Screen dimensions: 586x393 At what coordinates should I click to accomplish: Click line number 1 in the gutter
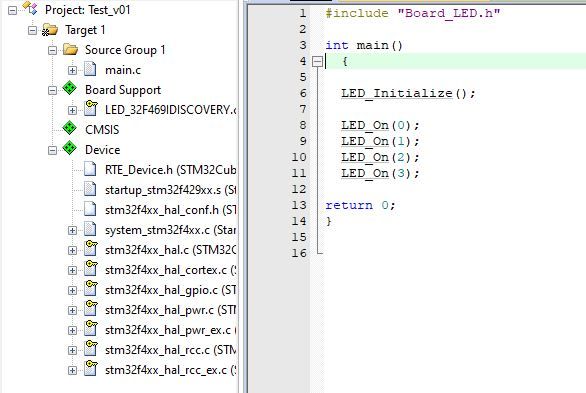pos(303,13)
